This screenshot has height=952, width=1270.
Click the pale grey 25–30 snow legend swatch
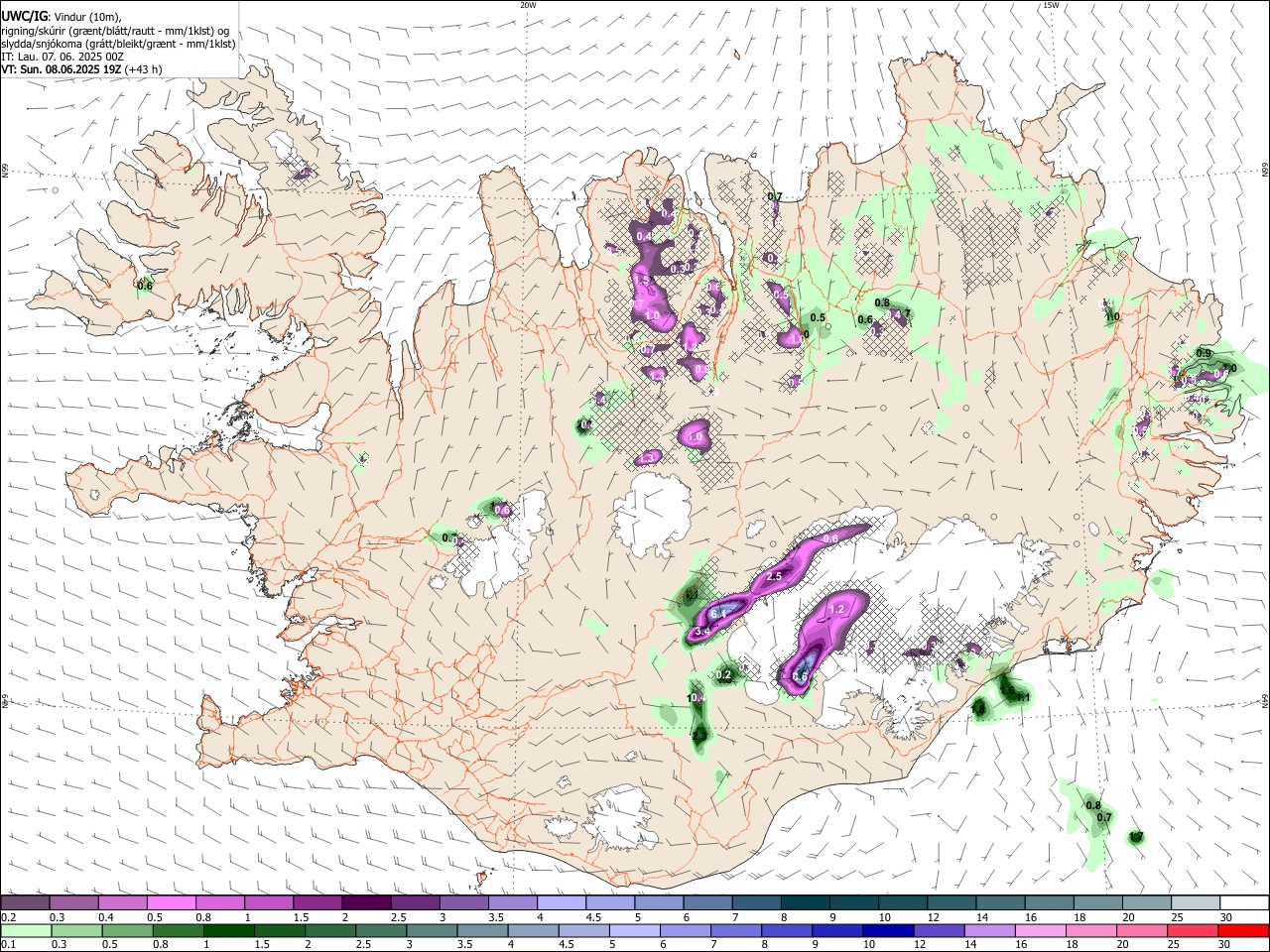(x=1195, y=903)
